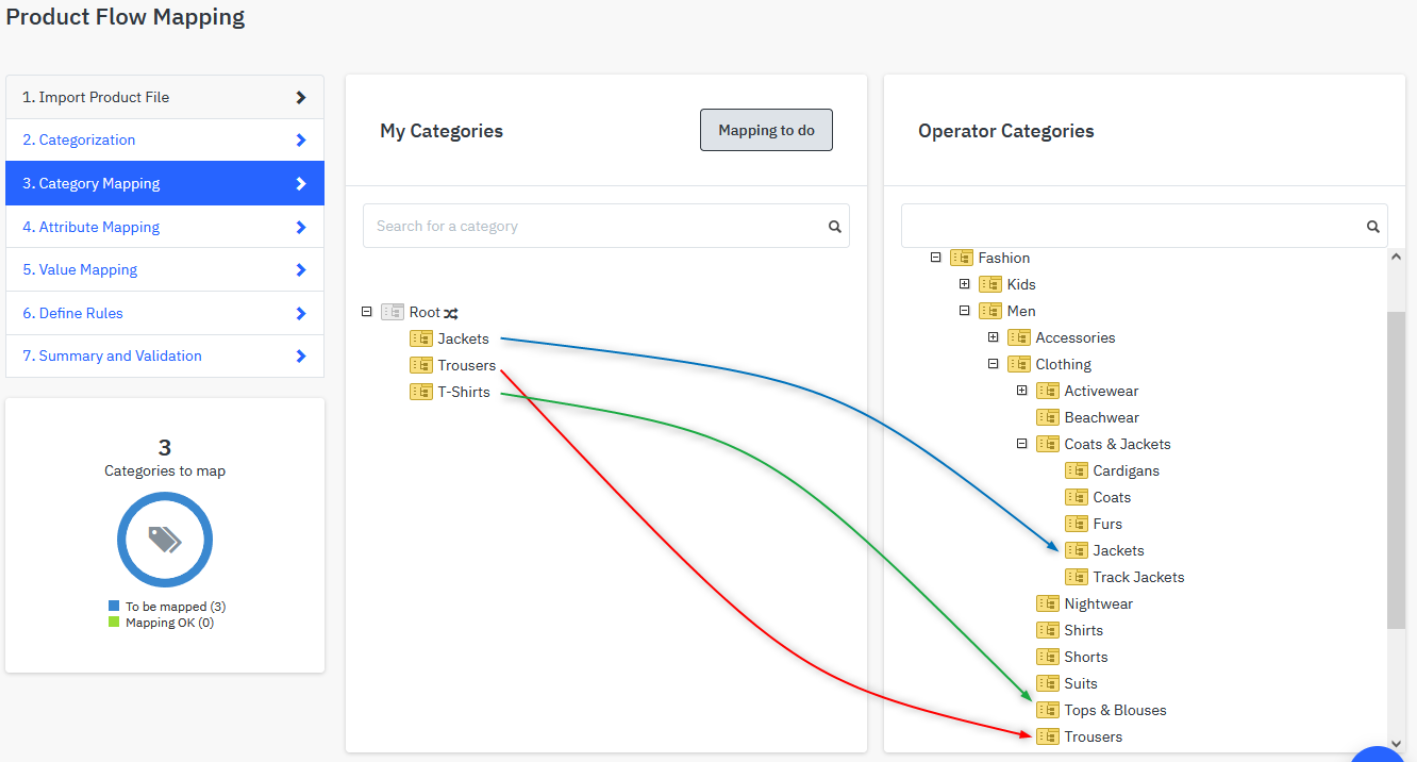Select step 3 Category Mapping

[165, 183]
